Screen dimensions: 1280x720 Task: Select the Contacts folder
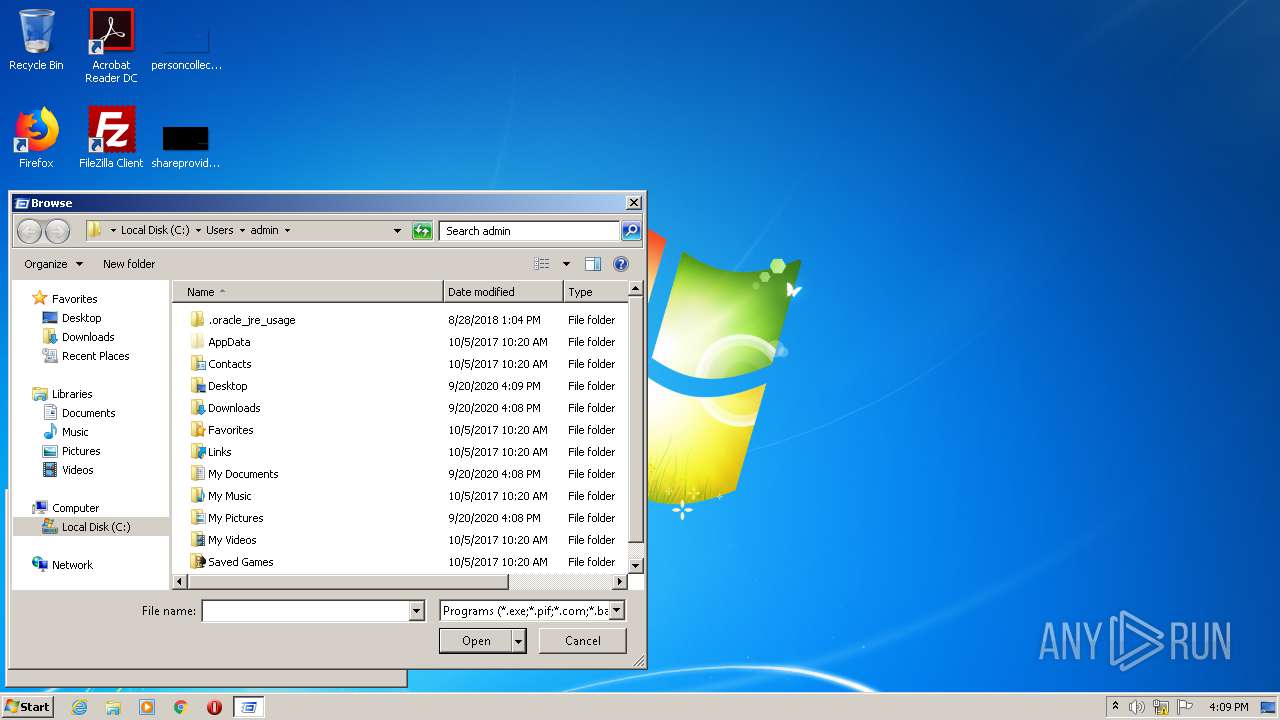(229, 364)
